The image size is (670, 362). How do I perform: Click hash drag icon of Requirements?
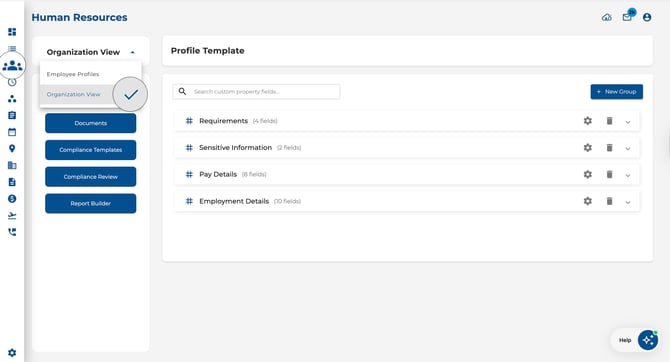pos(189,121)
